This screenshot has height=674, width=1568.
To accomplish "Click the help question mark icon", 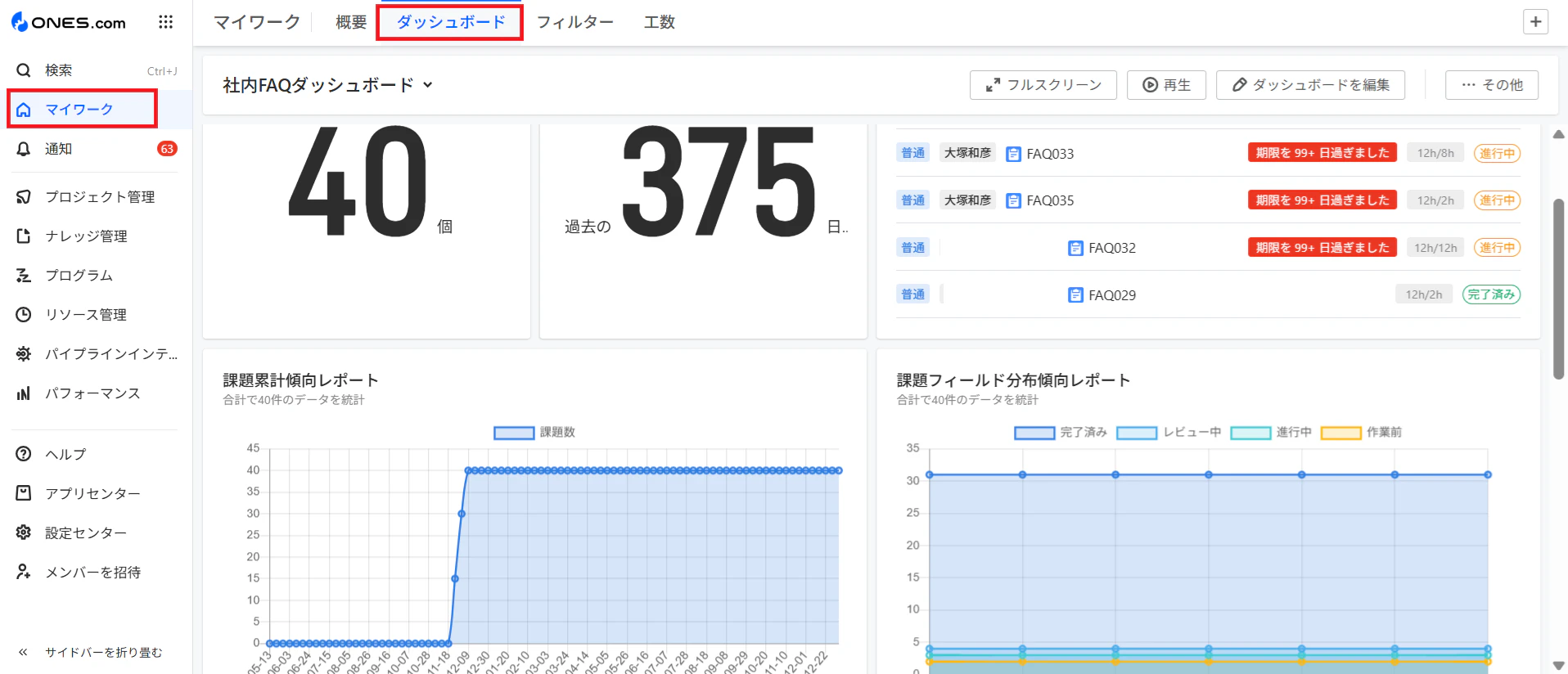I will point(24,454).
